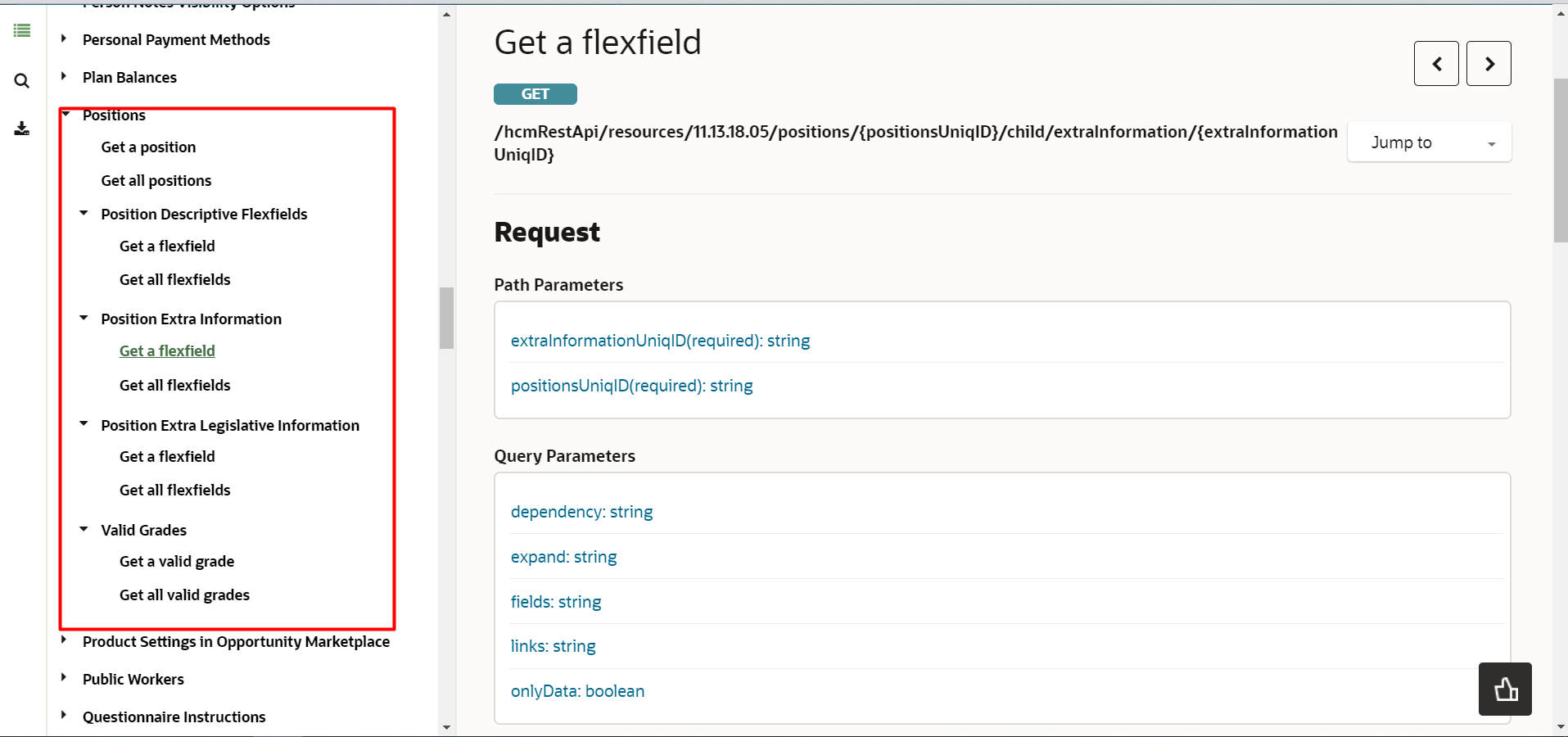This screenshot has height=737, width=1568.
Task: Expand Personal Payment Methods section
Action: click(64, 39)
